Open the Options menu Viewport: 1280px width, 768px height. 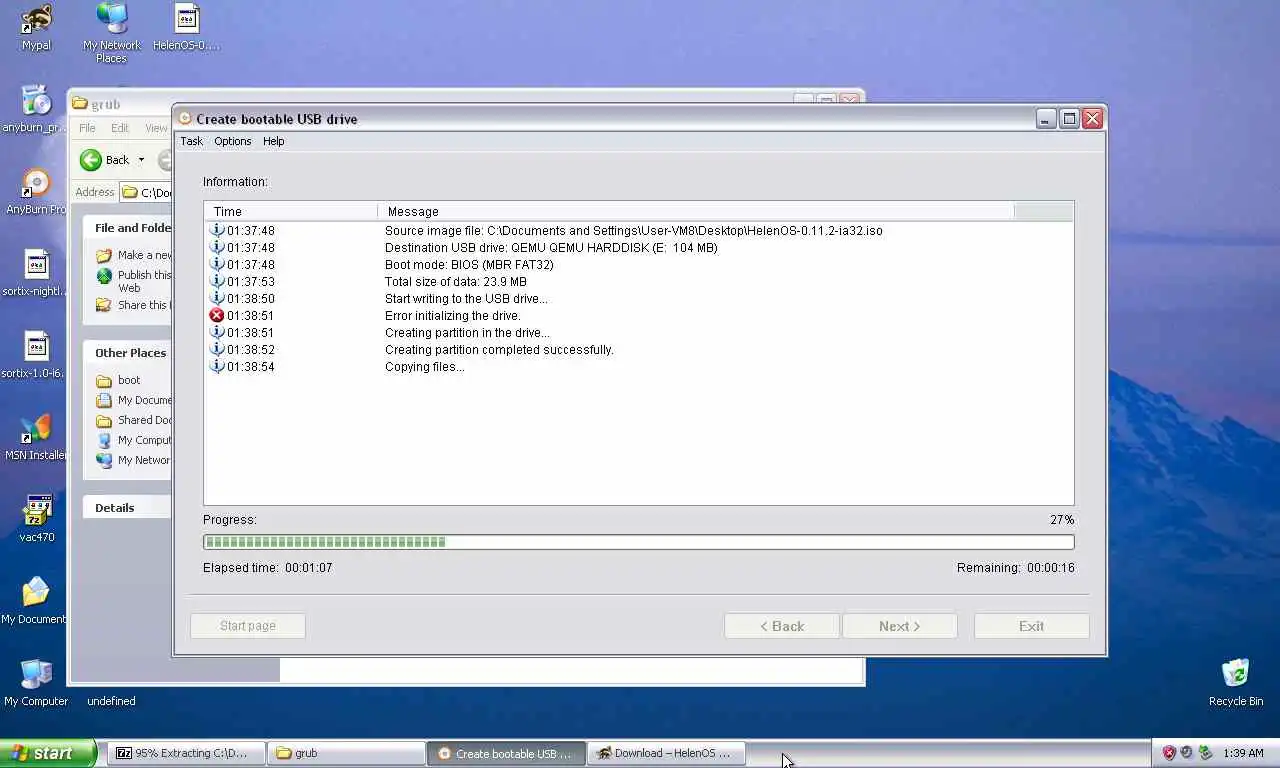click(x=232, y=141)
